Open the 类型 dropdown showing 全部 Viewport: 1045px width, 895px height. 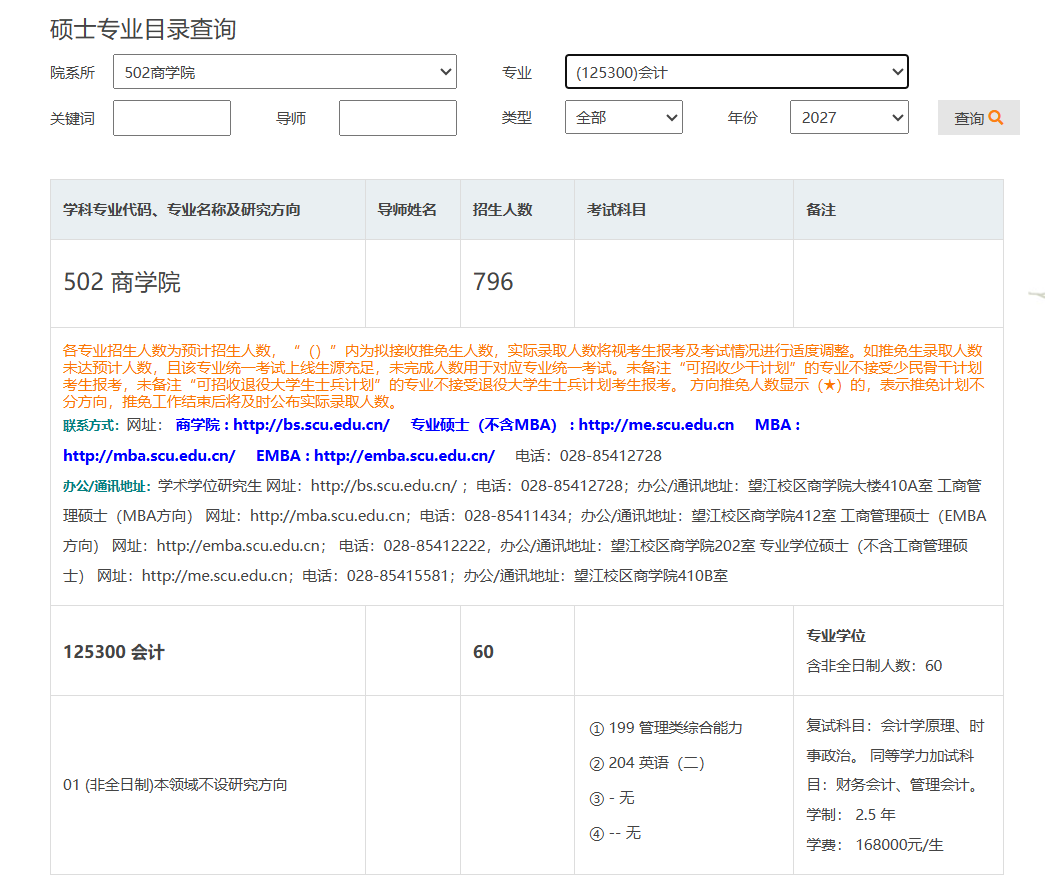pos(623,117)
